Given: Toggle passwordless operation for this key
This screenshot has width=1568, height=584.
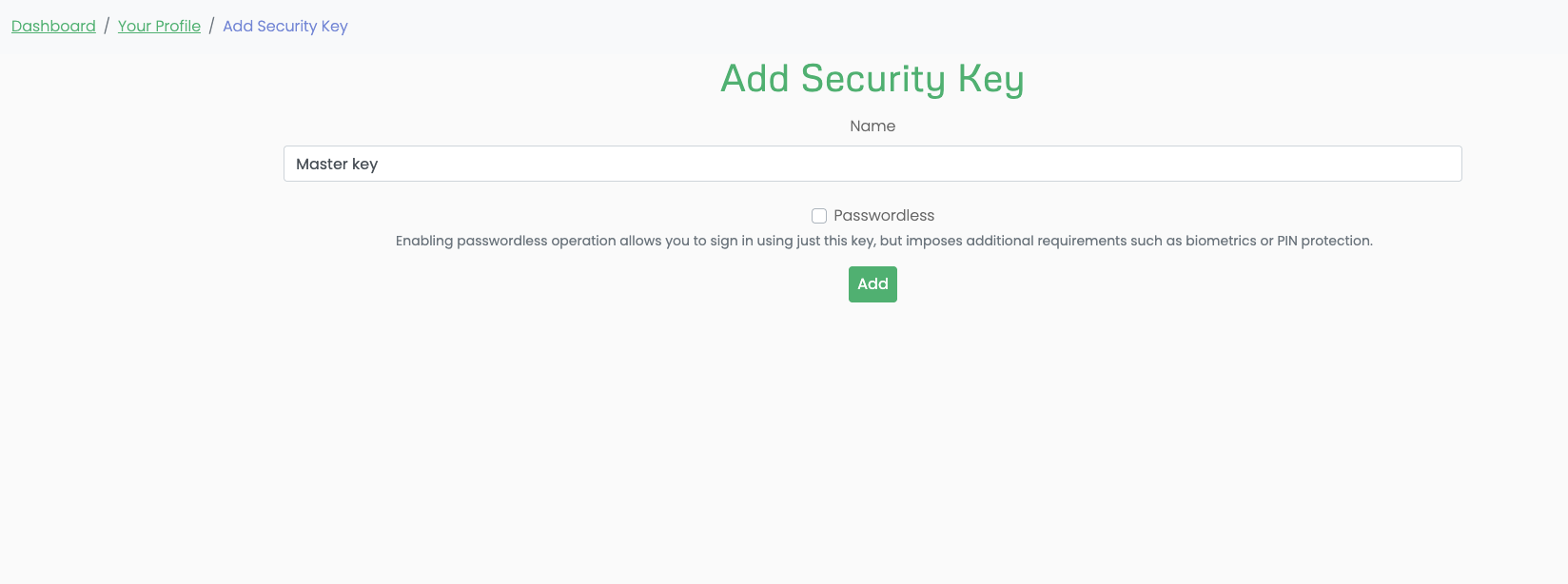Looking at the screenshot, I should [x=819, y=215].
